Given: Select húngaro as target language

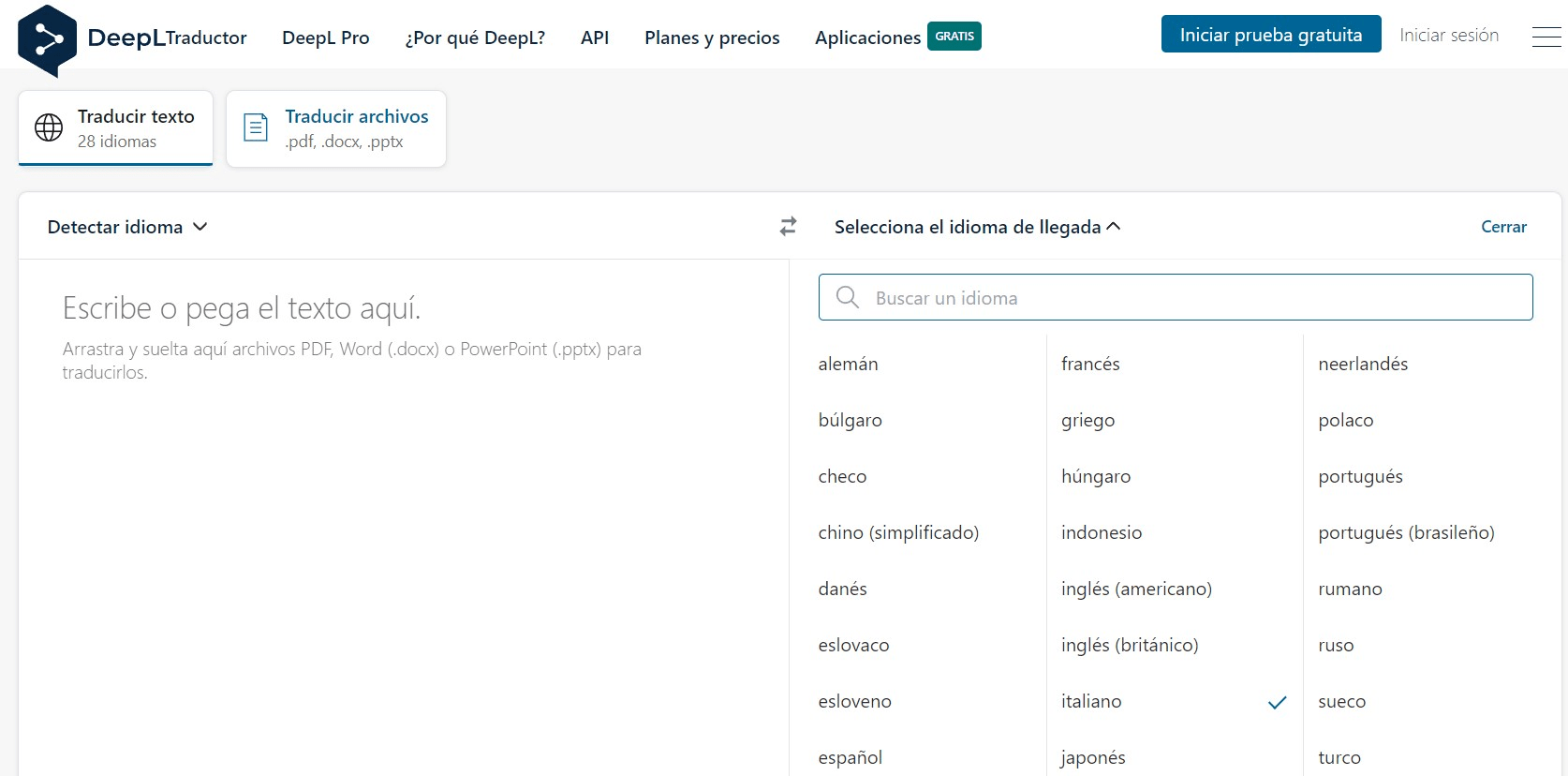Looking at the screenshot, I should [x=1096, y=476].
